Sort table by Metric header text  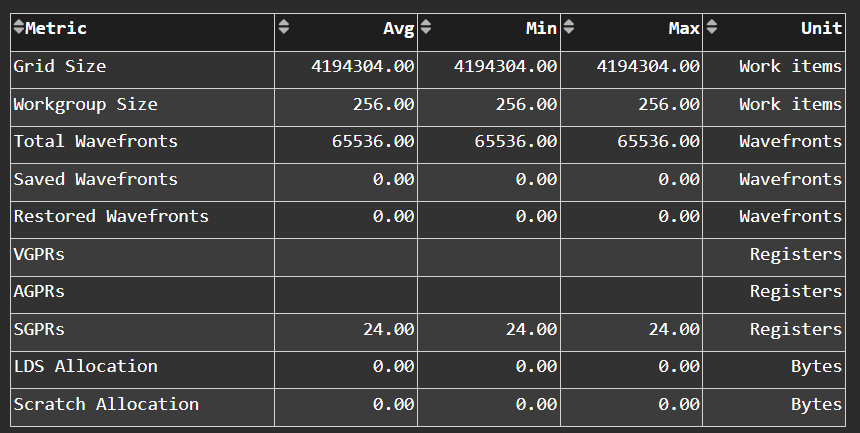tap(56, 28)
